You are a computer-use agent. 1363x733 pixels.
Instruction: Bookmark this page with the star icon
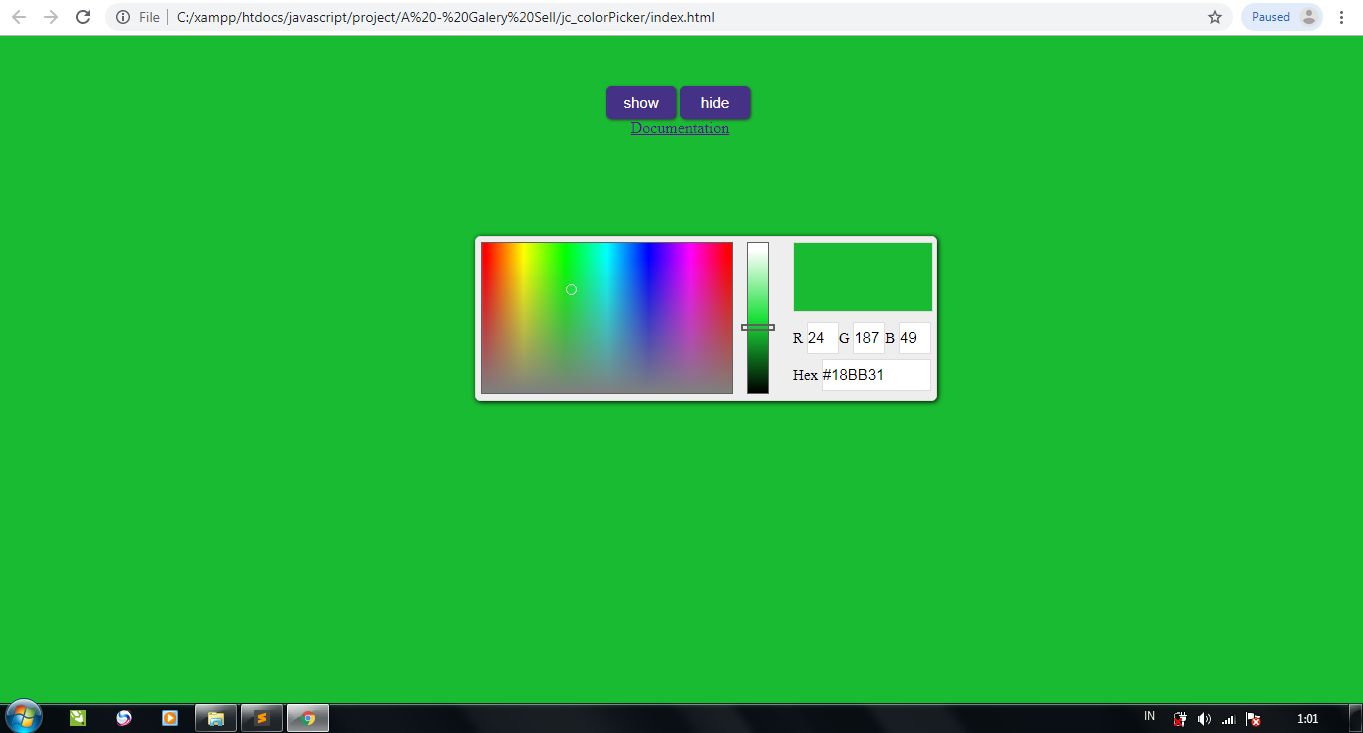pyautogui.click(x=1215, y=17)
